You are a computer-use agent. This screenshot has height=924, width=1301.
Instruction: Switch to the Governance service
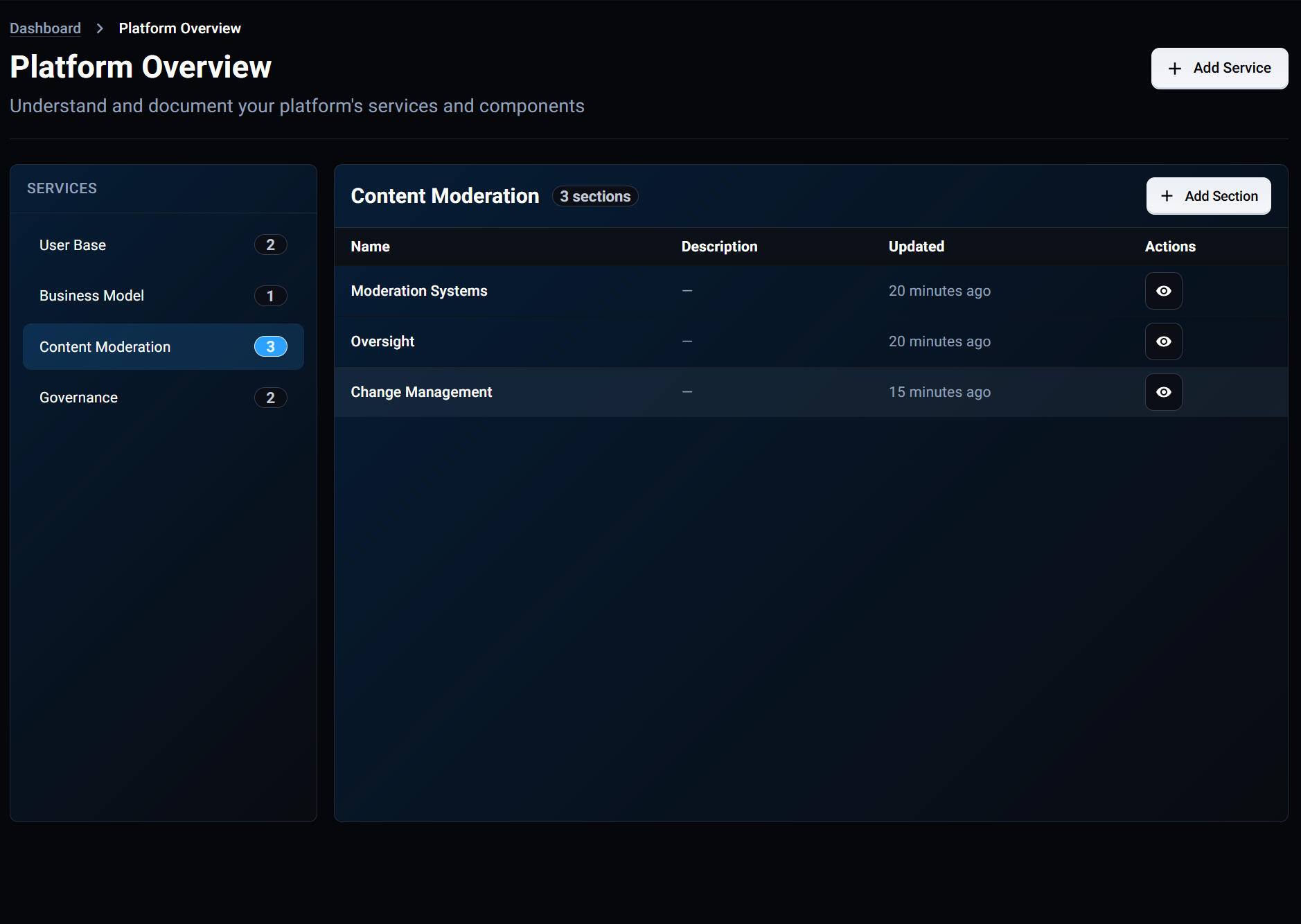pyautogui.click(x=78, y=398)
